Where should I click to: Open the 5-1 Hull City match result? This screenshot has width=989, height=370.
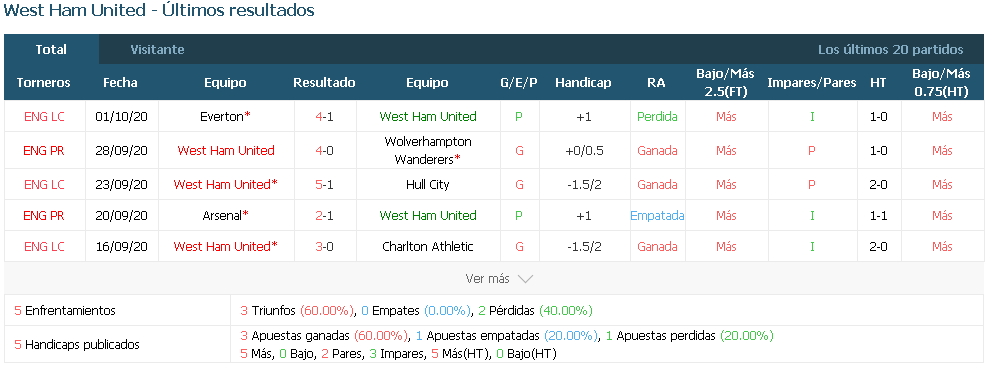324,185
